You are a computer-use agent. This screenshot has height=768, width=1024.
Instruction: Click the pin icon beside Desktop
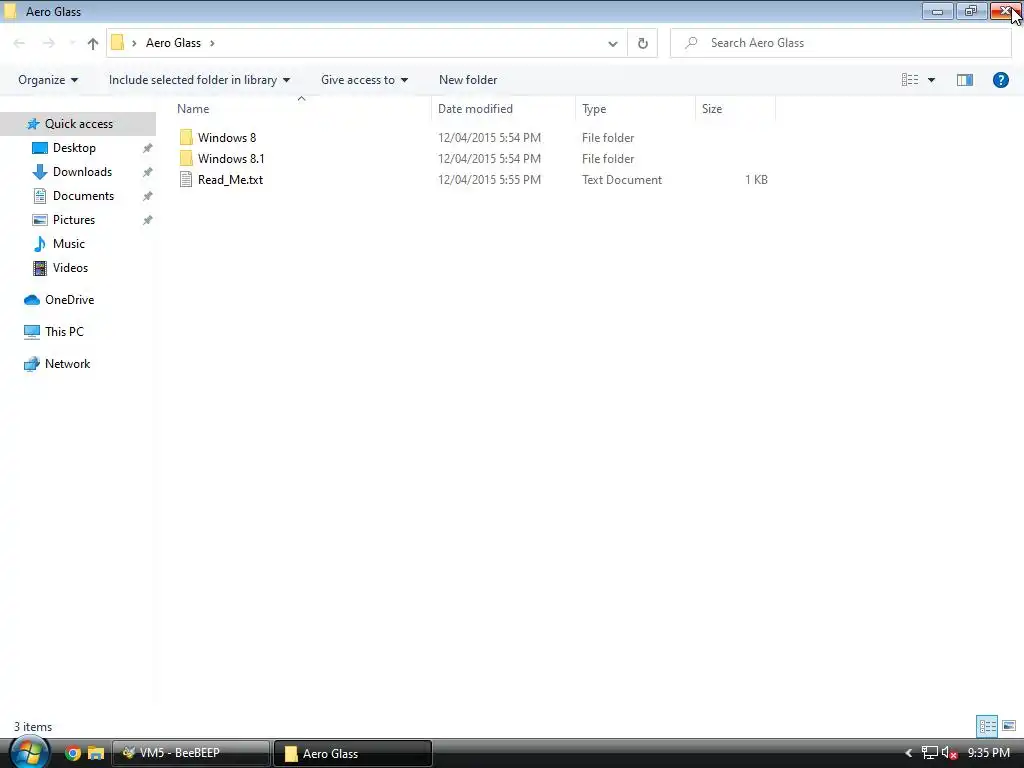(x=148, y=148)
